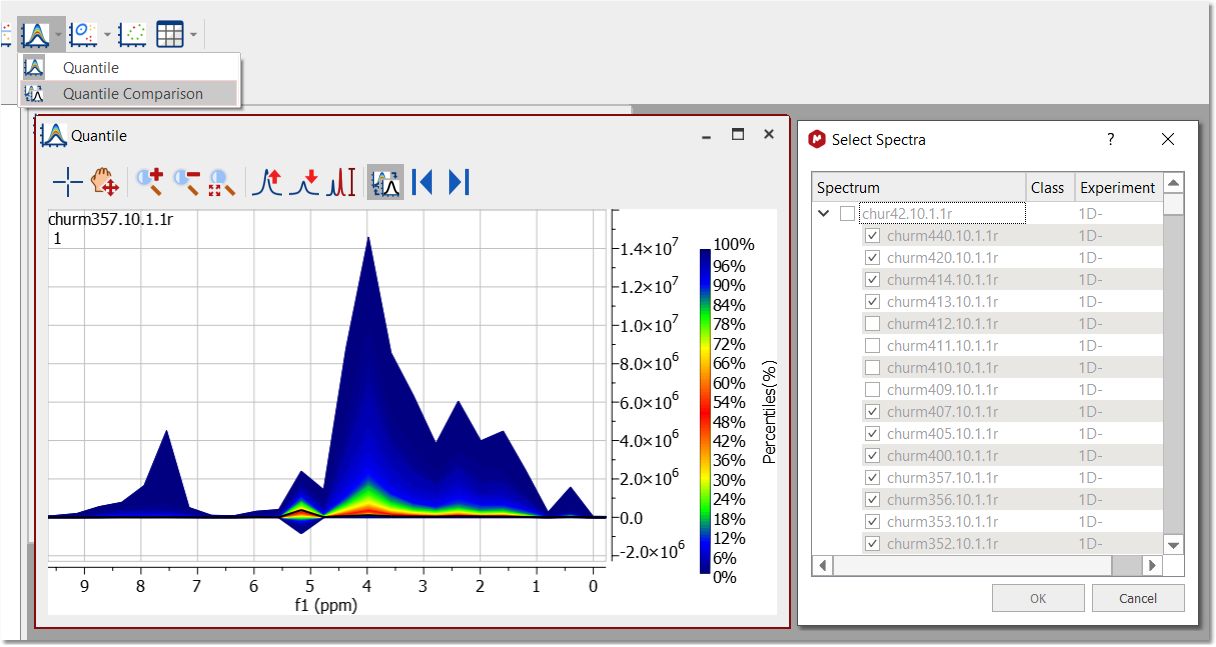Check the churm410.10.1.1r checkbox
The width and height of the screenshot is (1216, 647).
(x=872, y=368)
